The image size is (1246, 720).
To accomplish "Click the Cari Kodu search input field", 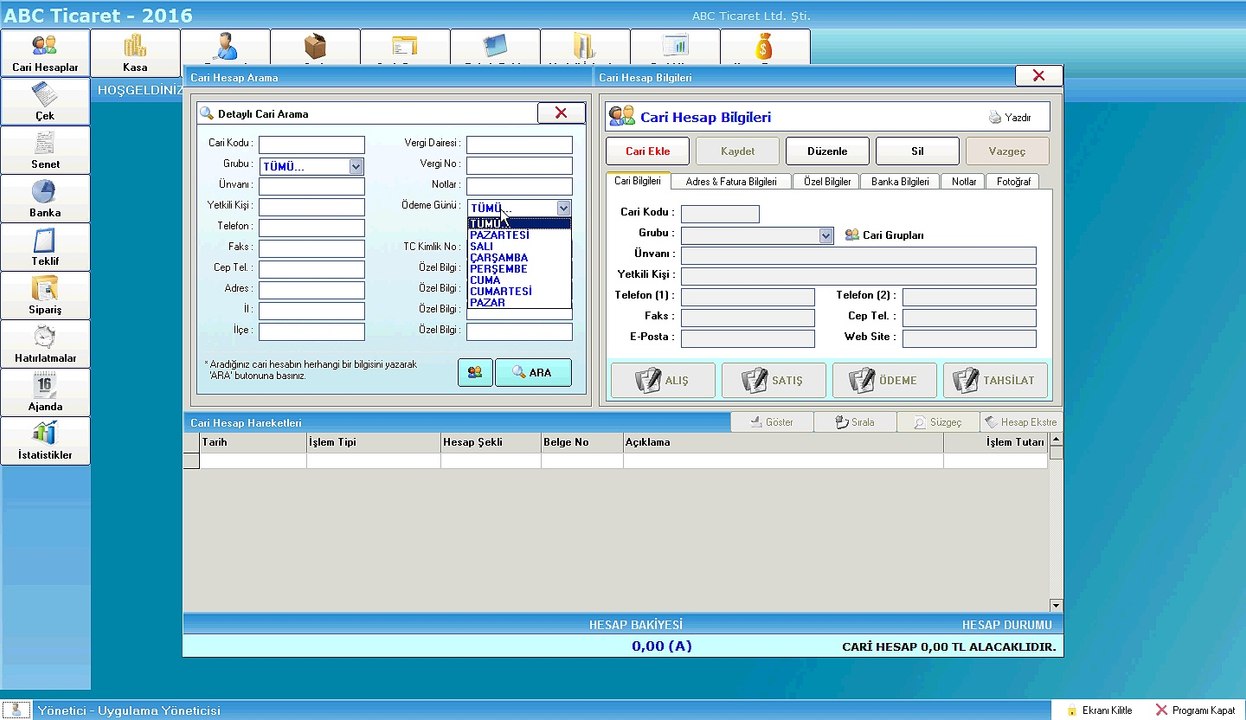I will point(312,145).
